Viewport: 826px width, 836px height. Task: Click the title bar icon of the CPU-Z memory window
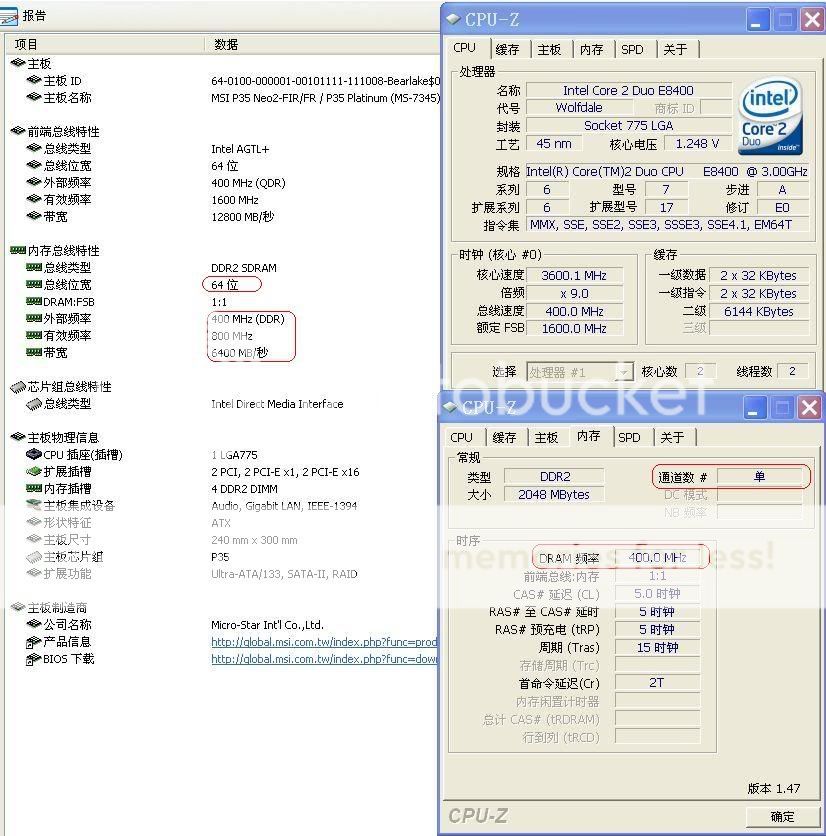(x=451, y=407)
